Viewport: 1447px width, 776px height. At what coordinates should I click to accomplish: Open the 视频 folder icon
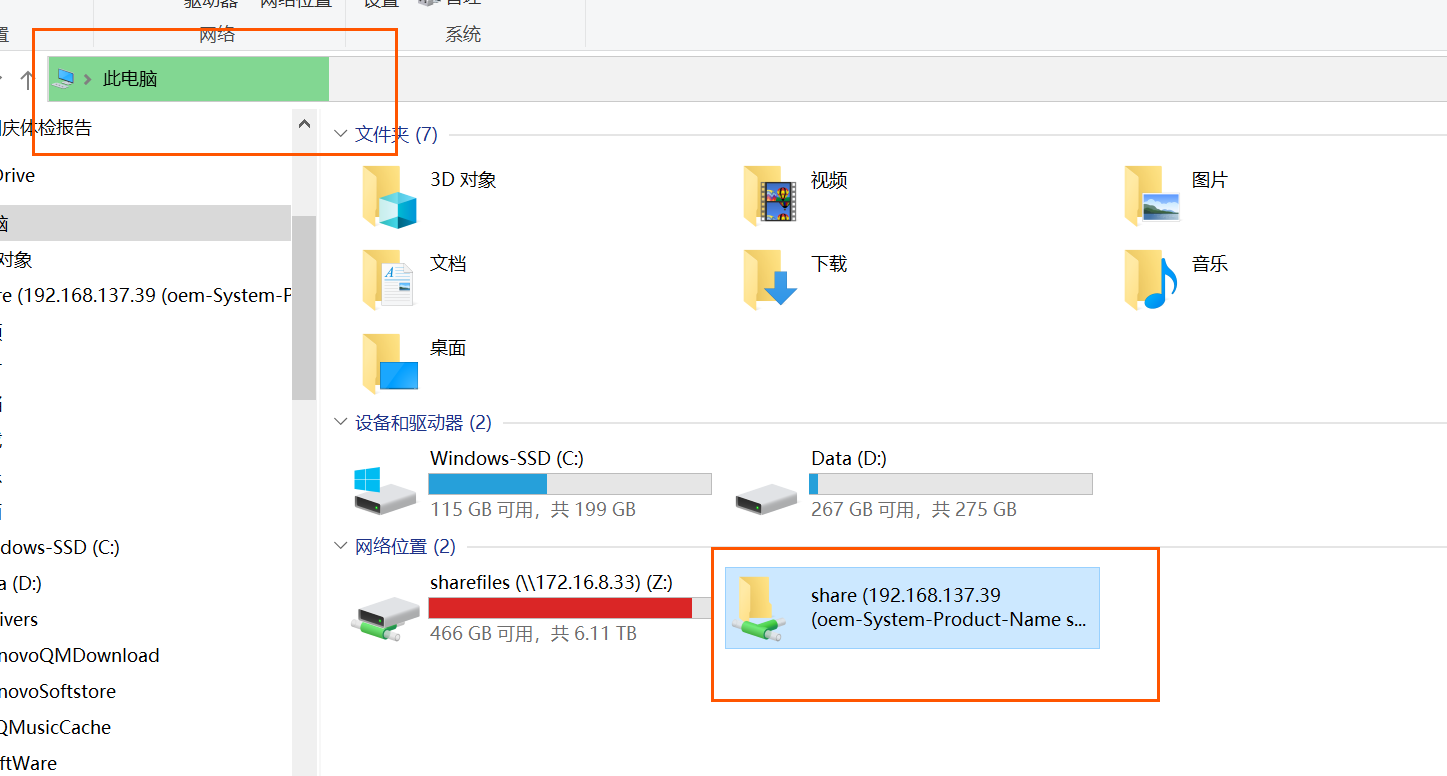pyautogui.click(x=770, y=196)
